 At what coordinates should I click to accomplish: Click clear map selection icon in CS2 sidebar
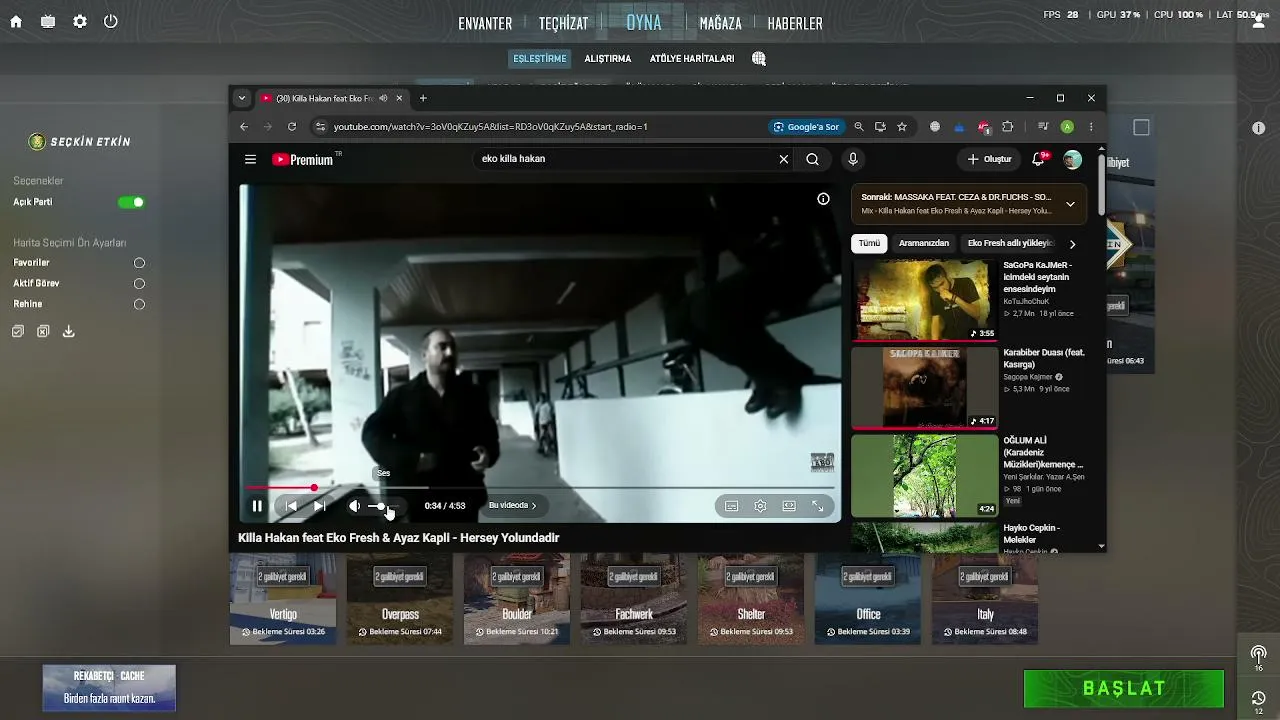43,331
